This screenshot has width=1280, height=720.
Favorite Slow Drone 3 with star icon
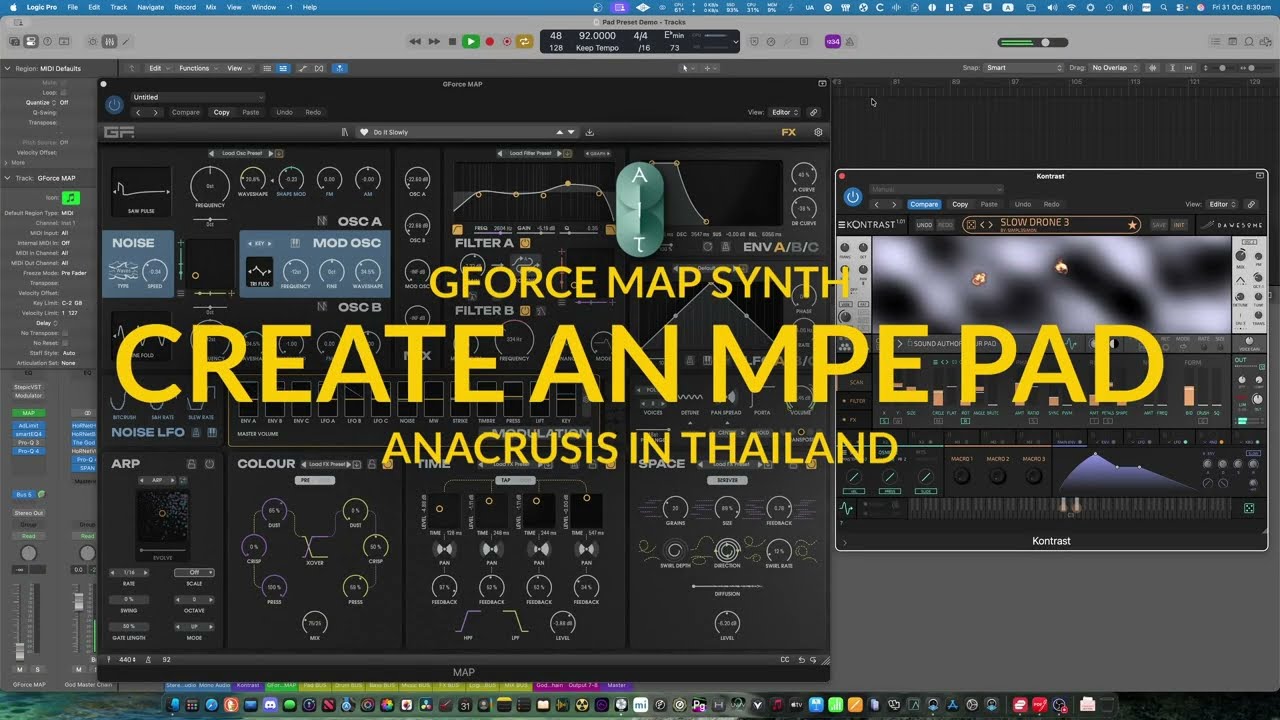tap(1132, 225)
